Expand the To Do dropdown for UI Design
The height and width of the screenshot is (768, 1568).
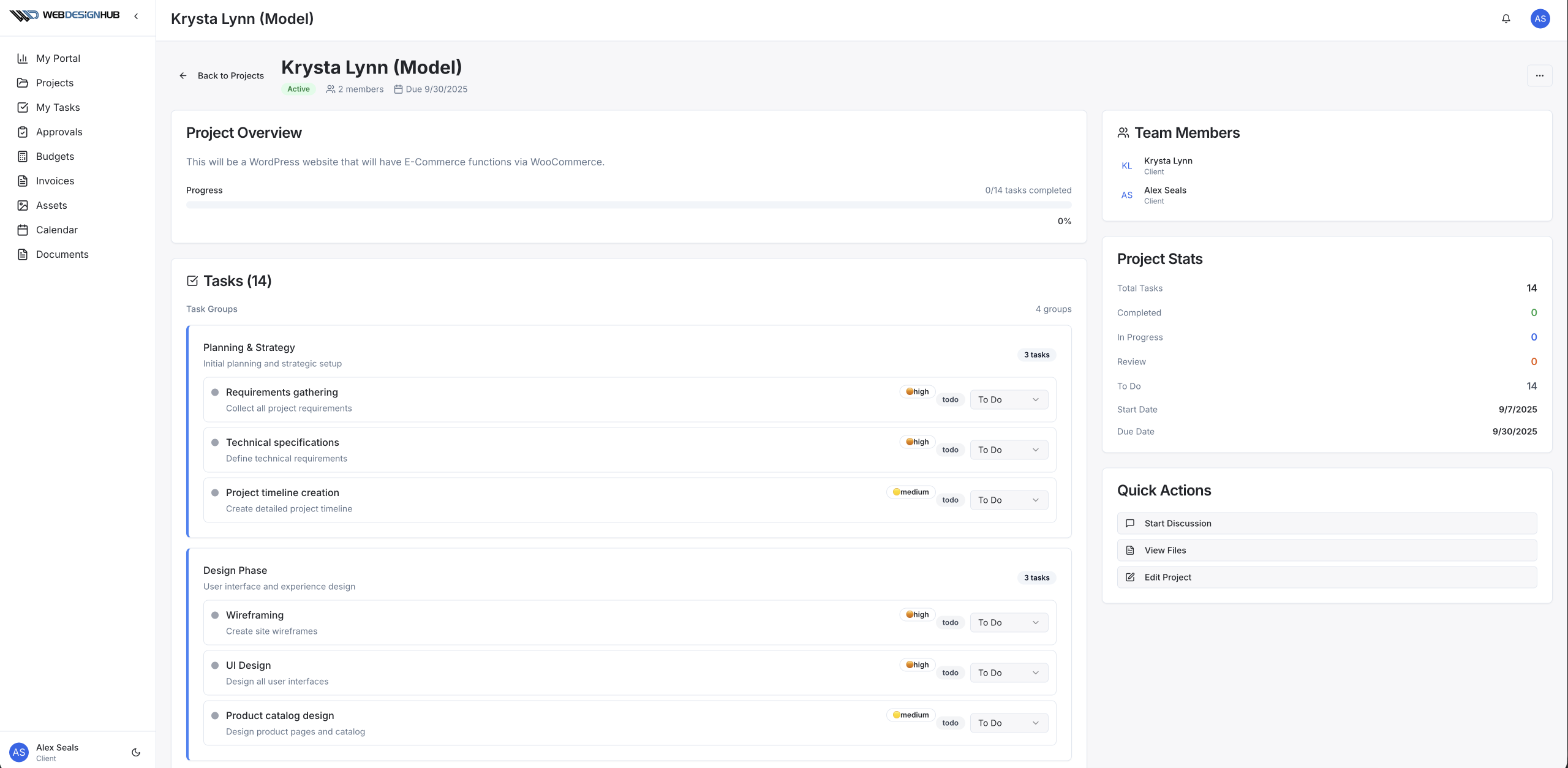coord(1008,672)
